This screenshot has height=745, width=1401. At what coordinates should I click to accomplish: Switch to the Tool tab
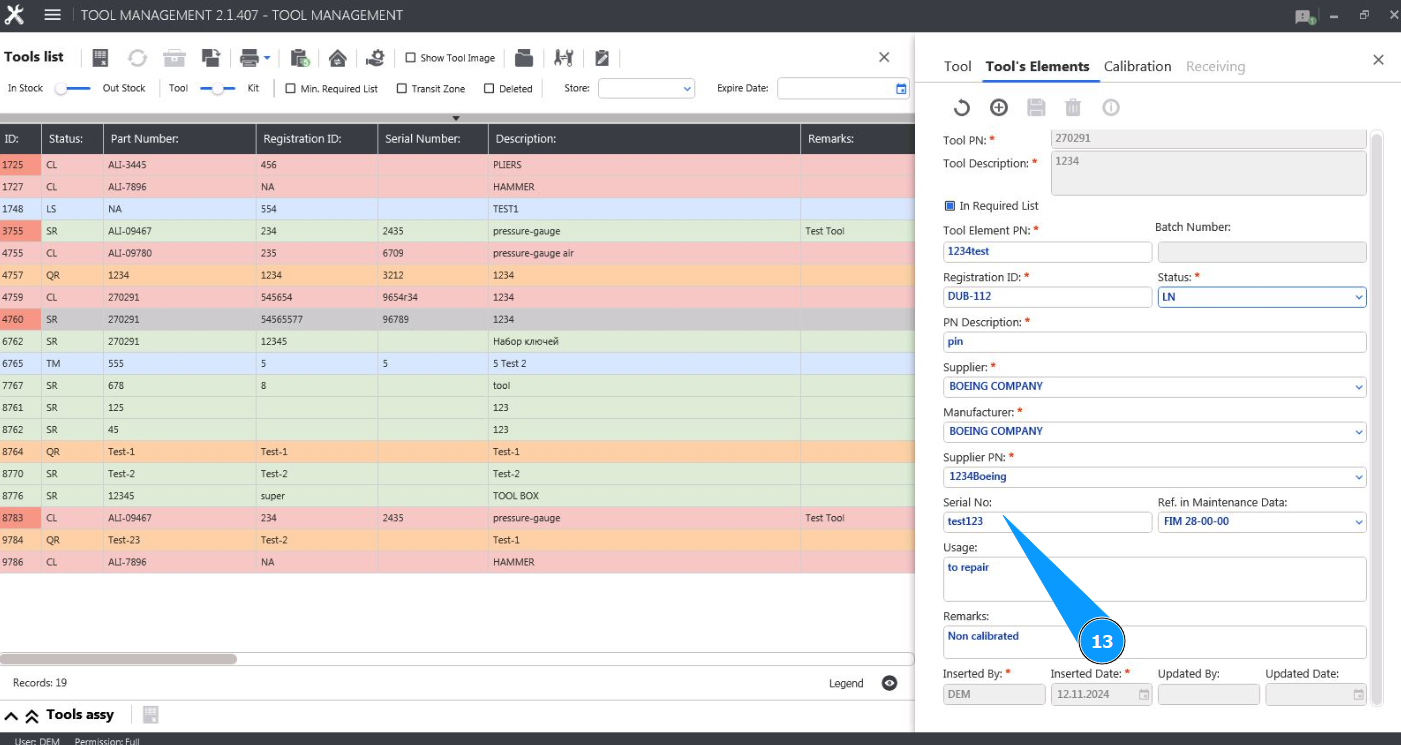[x=957, y=66]
